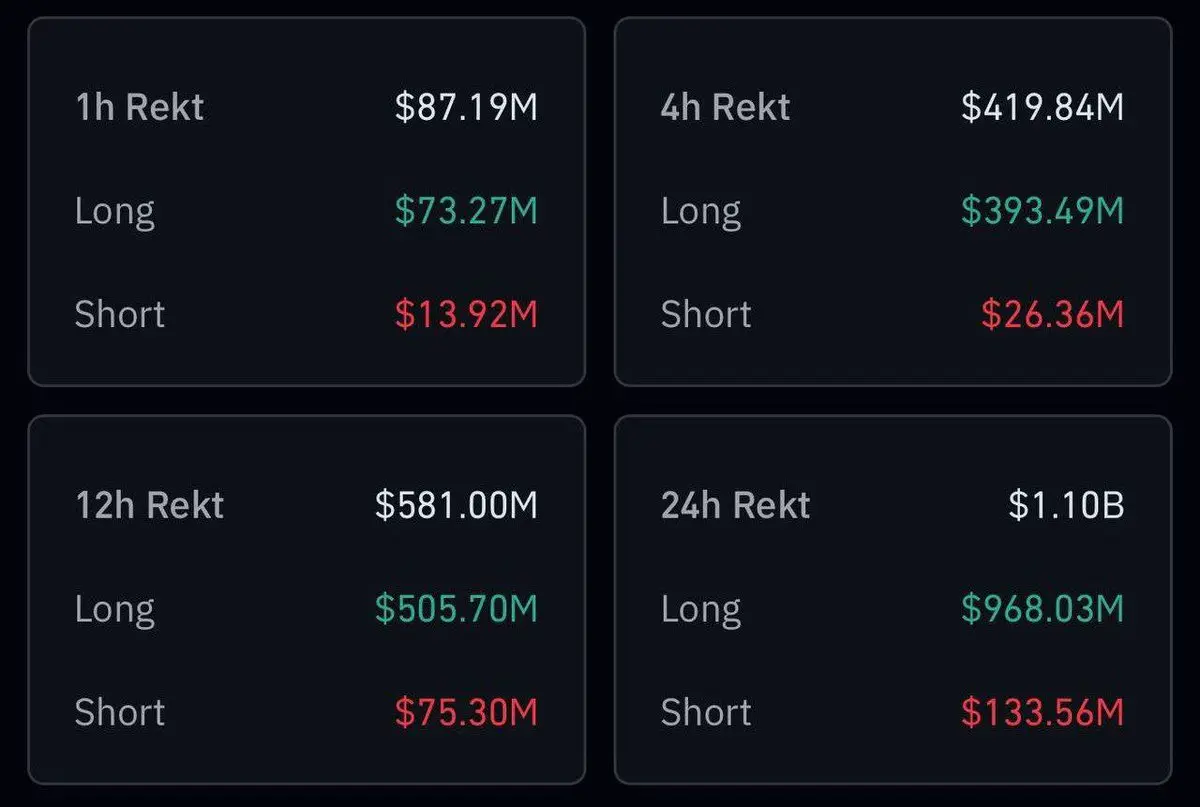Viewport: 1200px width, 807px height.
Task: Click the Long label in 1h card
Action: point(115,212)
